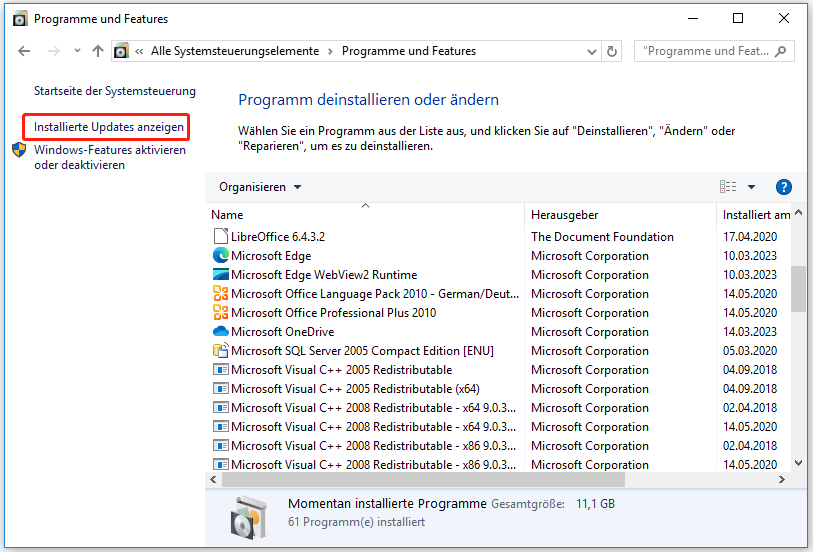The height and width of the screenshot is (552, 813).
Task: Expand the view options dropdown arrow
Action: tap(751, 187)
